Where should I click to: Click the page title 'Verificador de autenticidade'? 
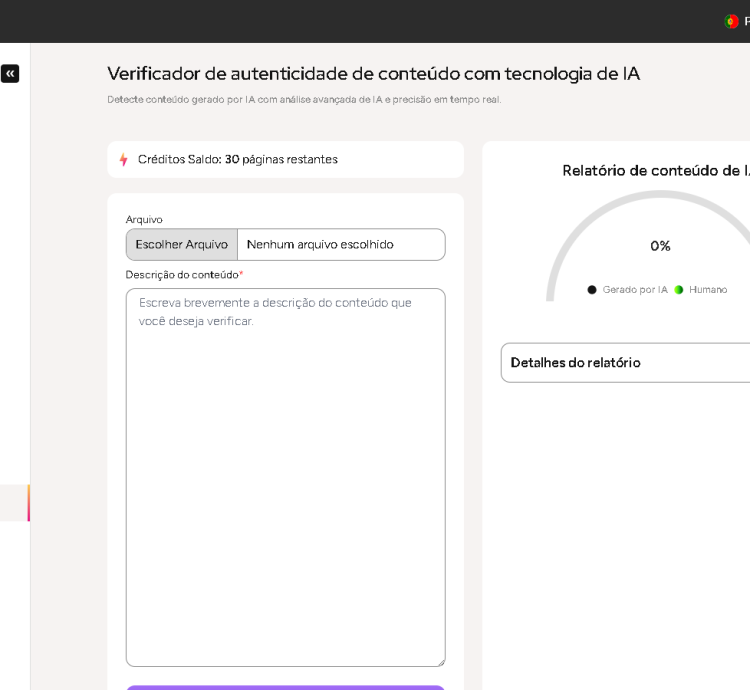pos(374,74)
